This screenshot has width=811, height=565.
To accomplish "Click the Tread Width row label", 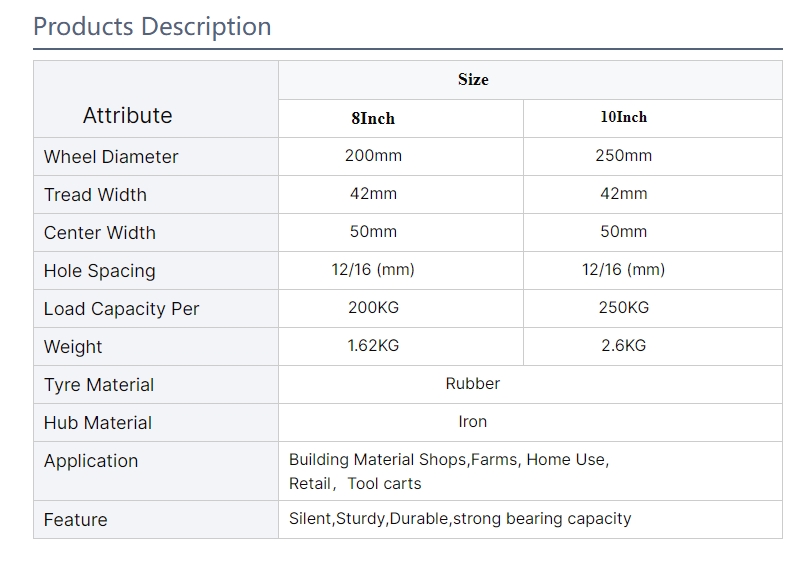I will 95,195.
